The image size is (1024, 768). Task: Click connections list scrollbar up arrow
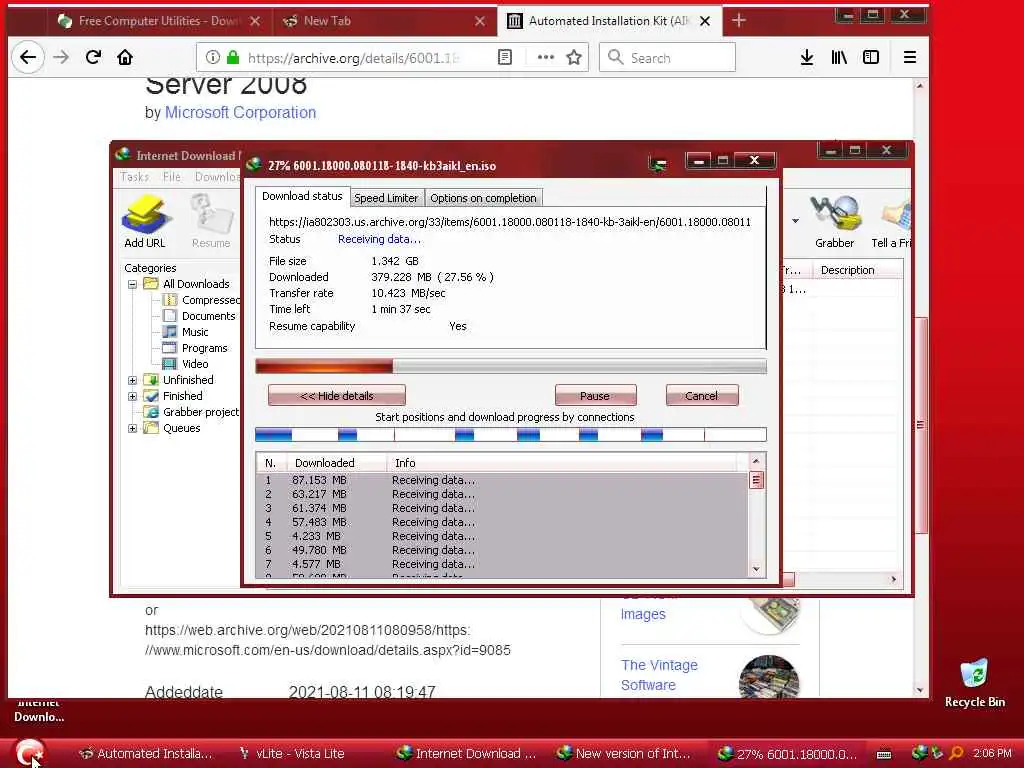756,461
